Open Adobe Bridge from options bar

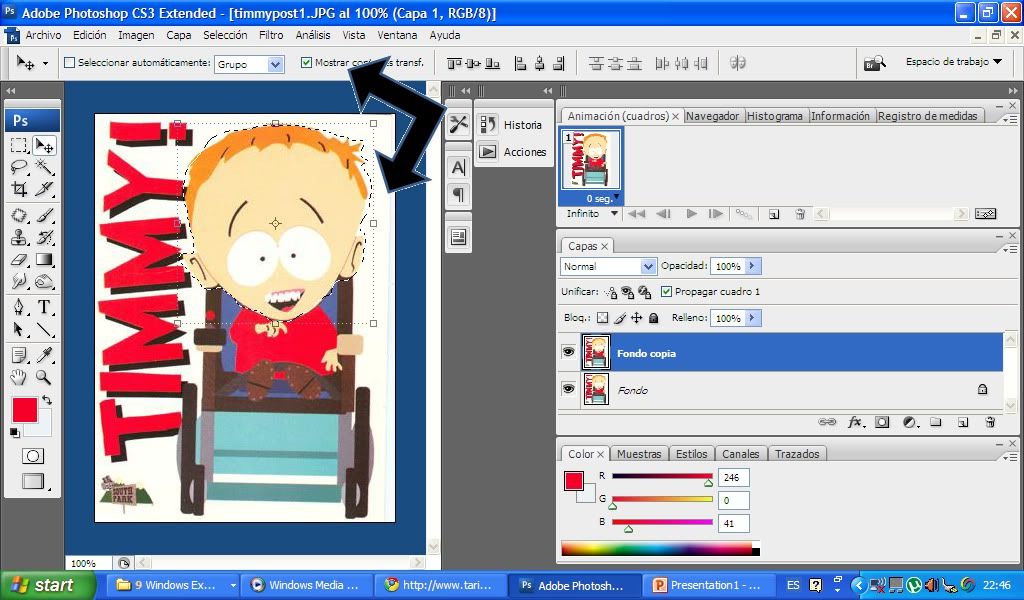click(874, 63)
